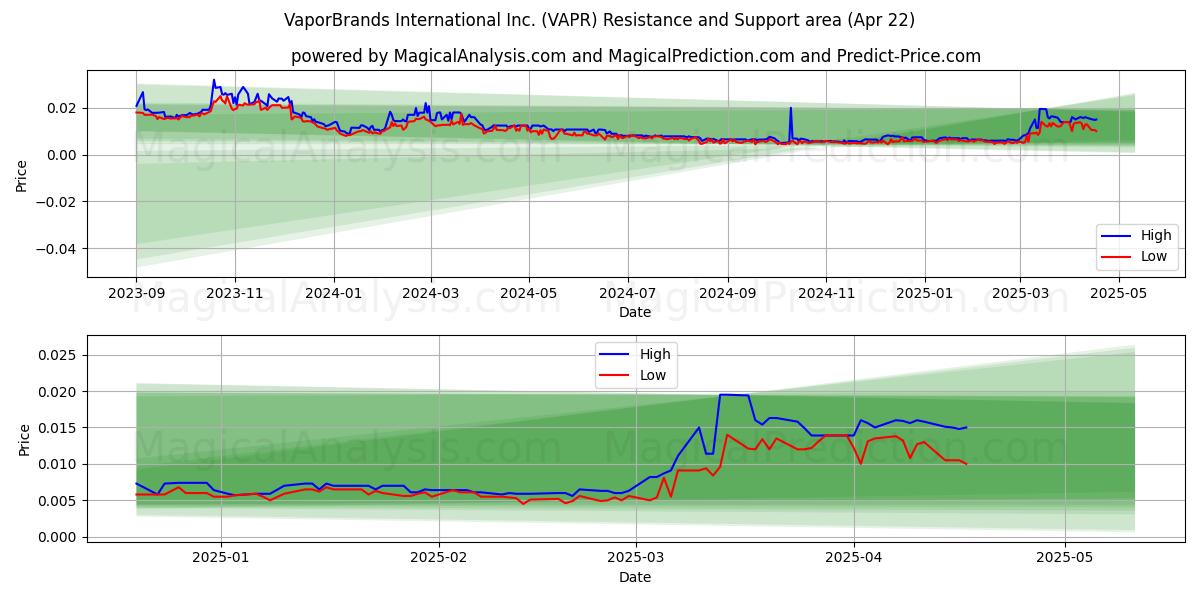Click the '2024-05' tick on top chart
Screen dimensions: 1200x600
click(x=529, y=292)
